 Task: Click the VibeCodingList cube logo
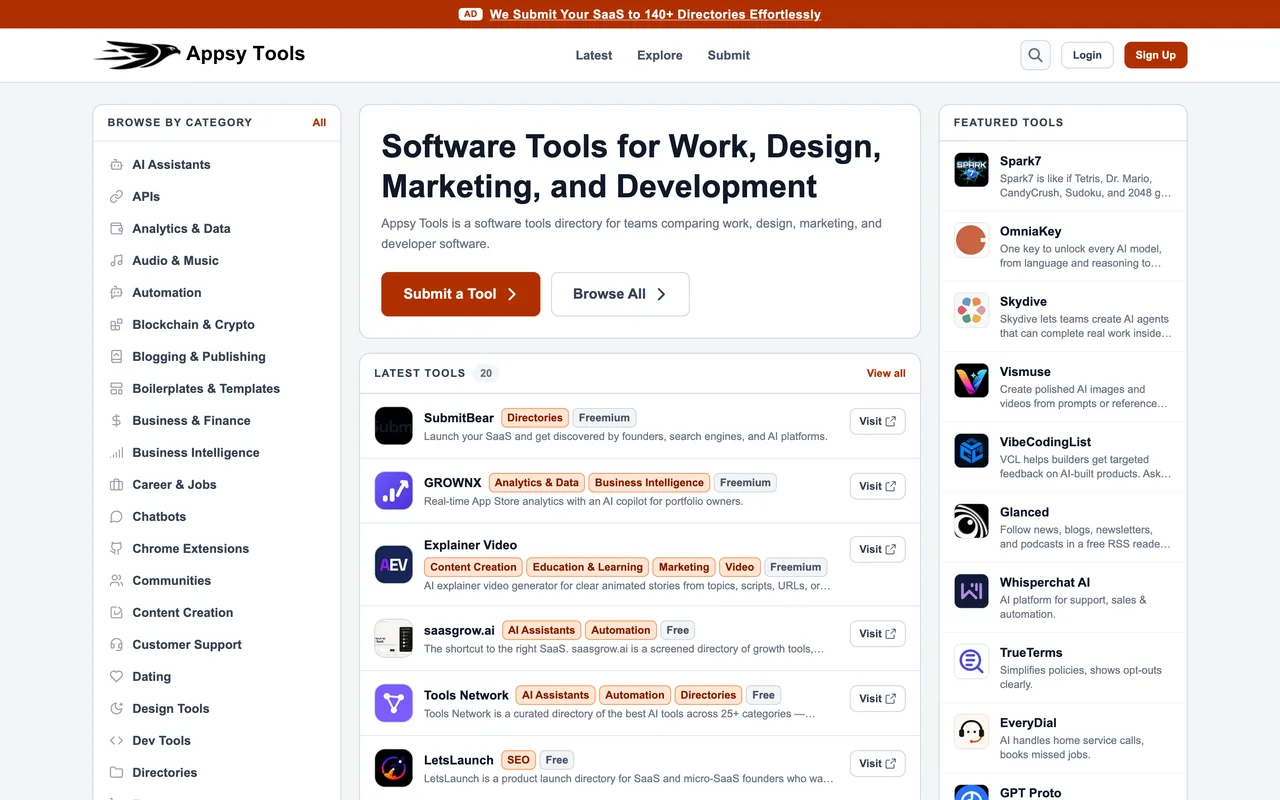(971, 451)
